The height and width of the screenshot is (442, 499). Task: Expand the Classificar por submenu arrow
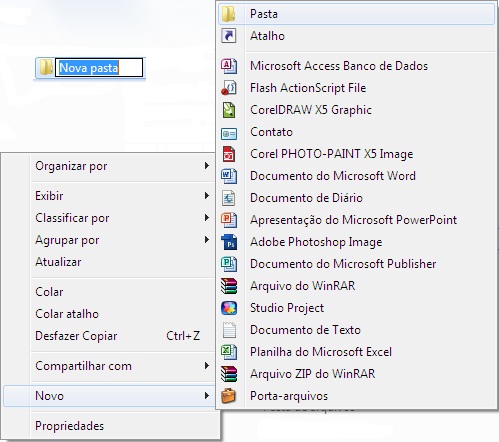[207, 218]
